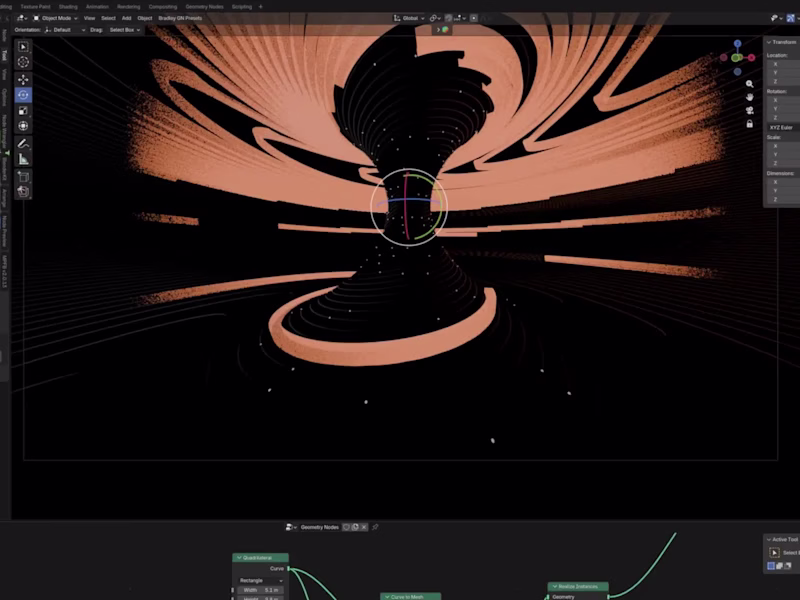
Task: Open the Global transform orientation dropdown
Action: tap(409, 18)
